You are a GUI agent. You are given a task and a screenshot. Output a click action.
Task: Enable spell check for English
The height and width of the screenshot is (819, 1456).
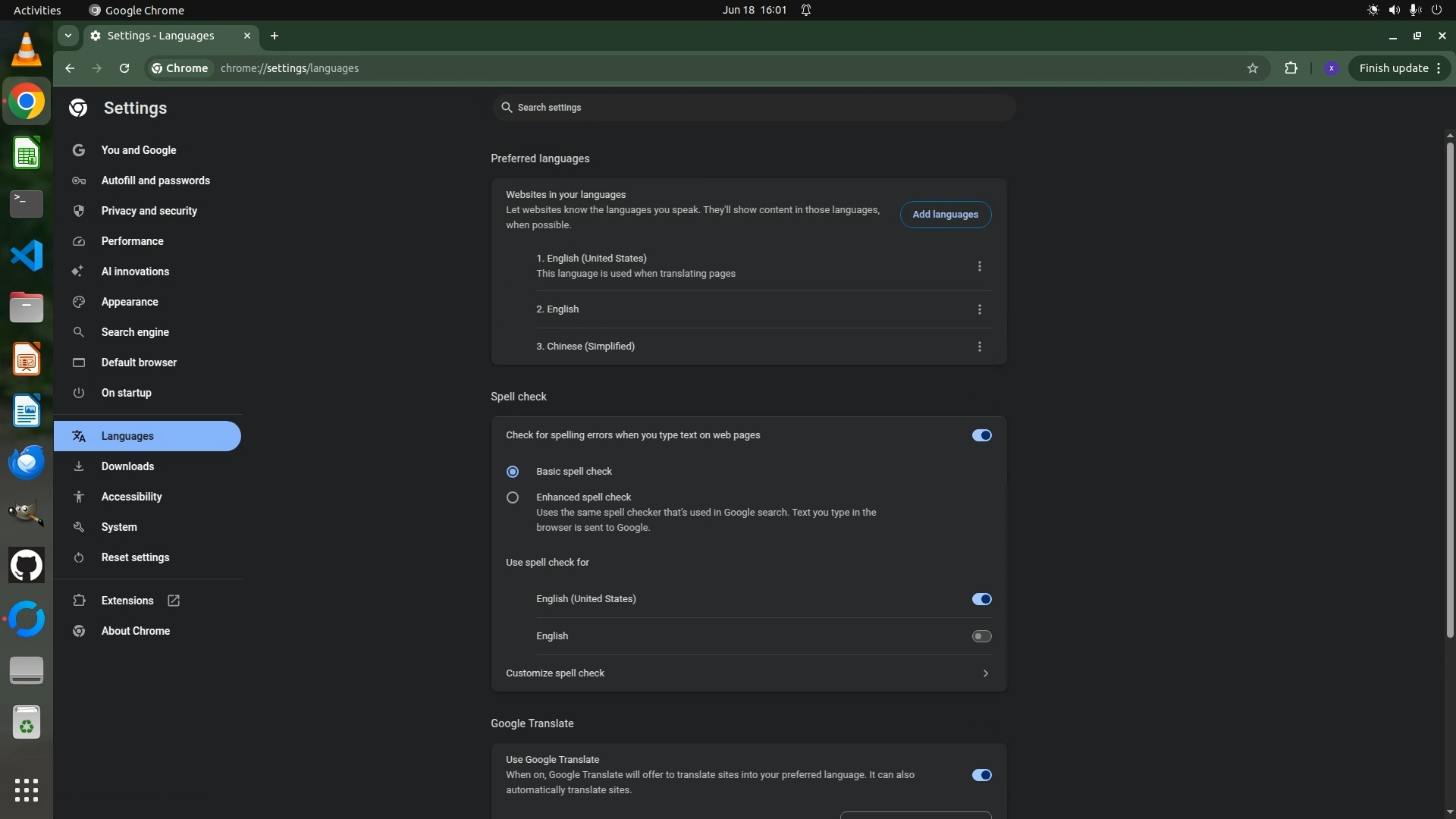[981, 636]
